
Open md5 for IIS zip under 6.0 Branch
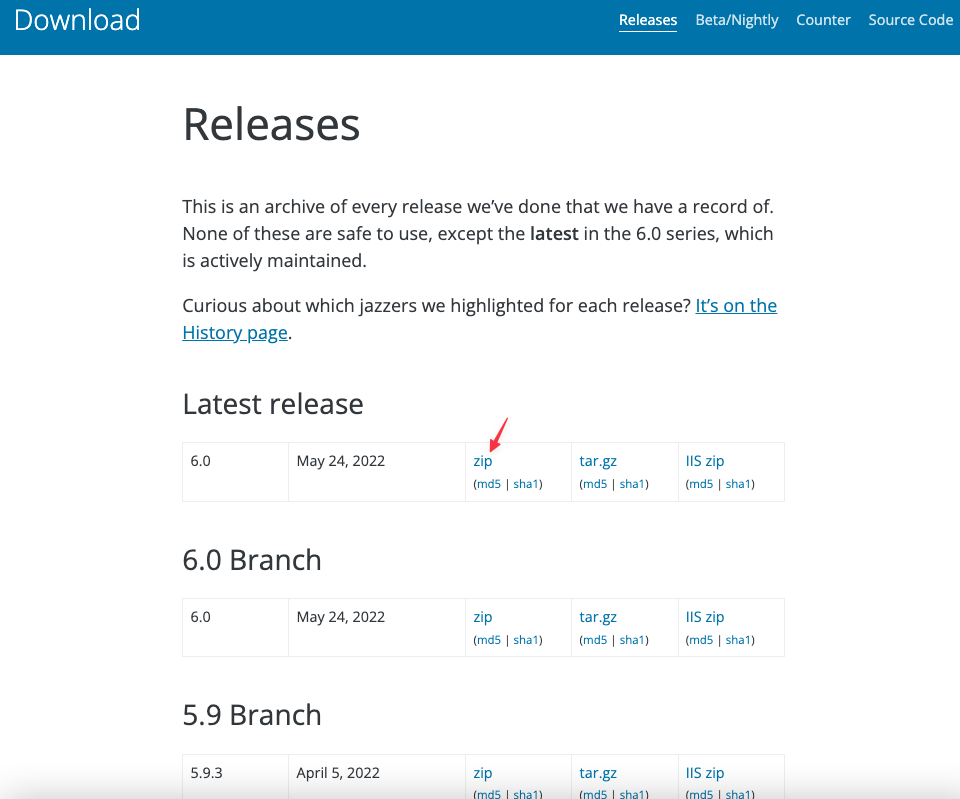pyautogui.click(x=701, y=640)
